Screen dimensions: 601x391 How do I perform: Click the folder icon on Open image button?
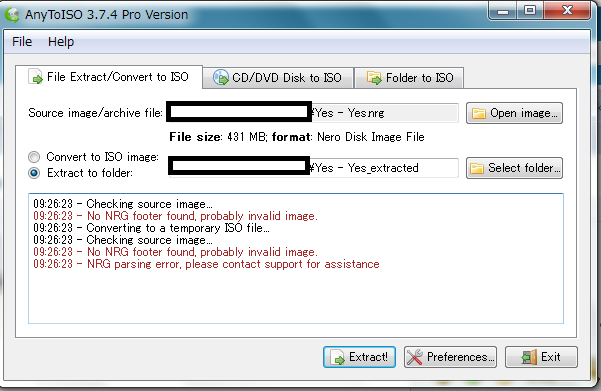click(479, 113)
